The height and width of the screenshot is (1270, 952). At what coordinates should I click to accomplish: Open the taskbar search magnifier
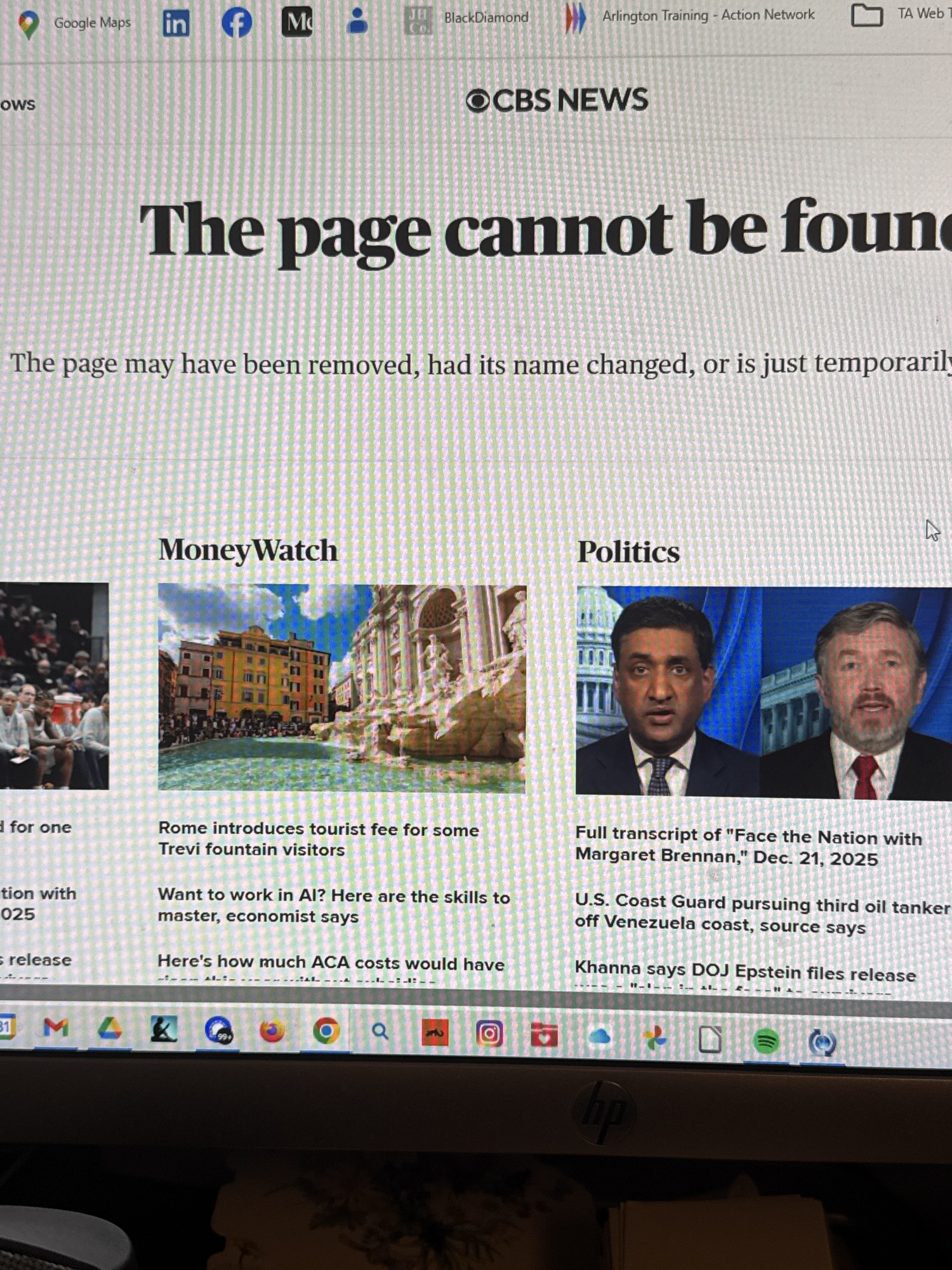coord(380,1031)
